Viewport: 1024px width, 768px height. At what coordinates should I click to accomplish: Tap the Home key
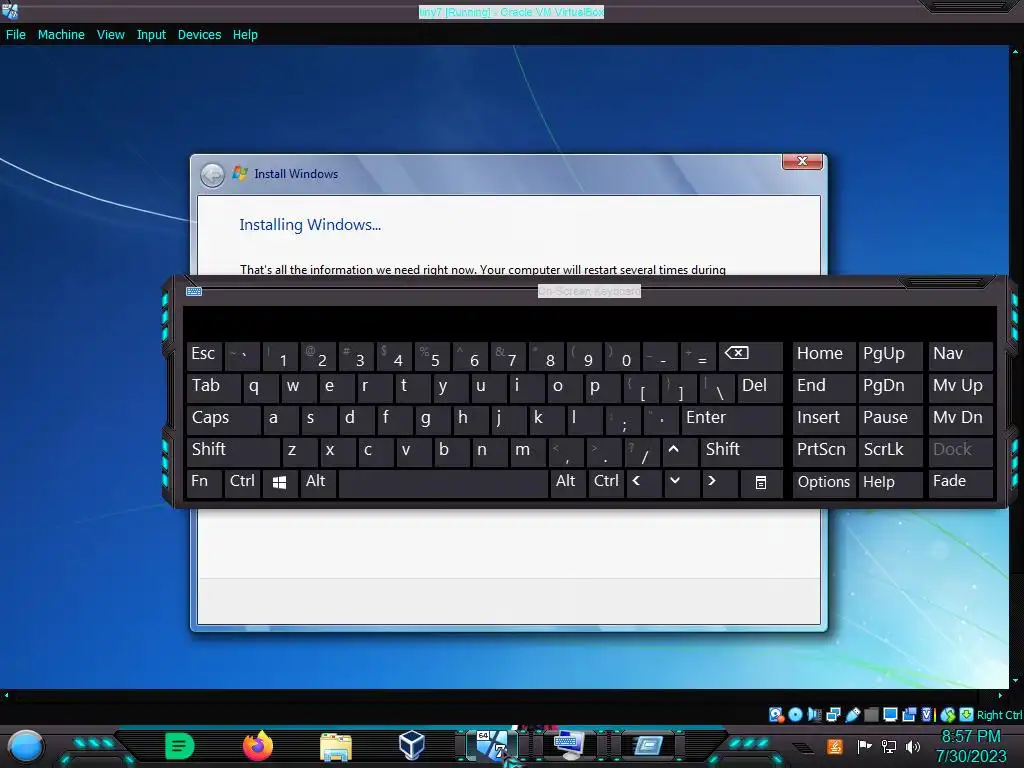tap(824, 356)
